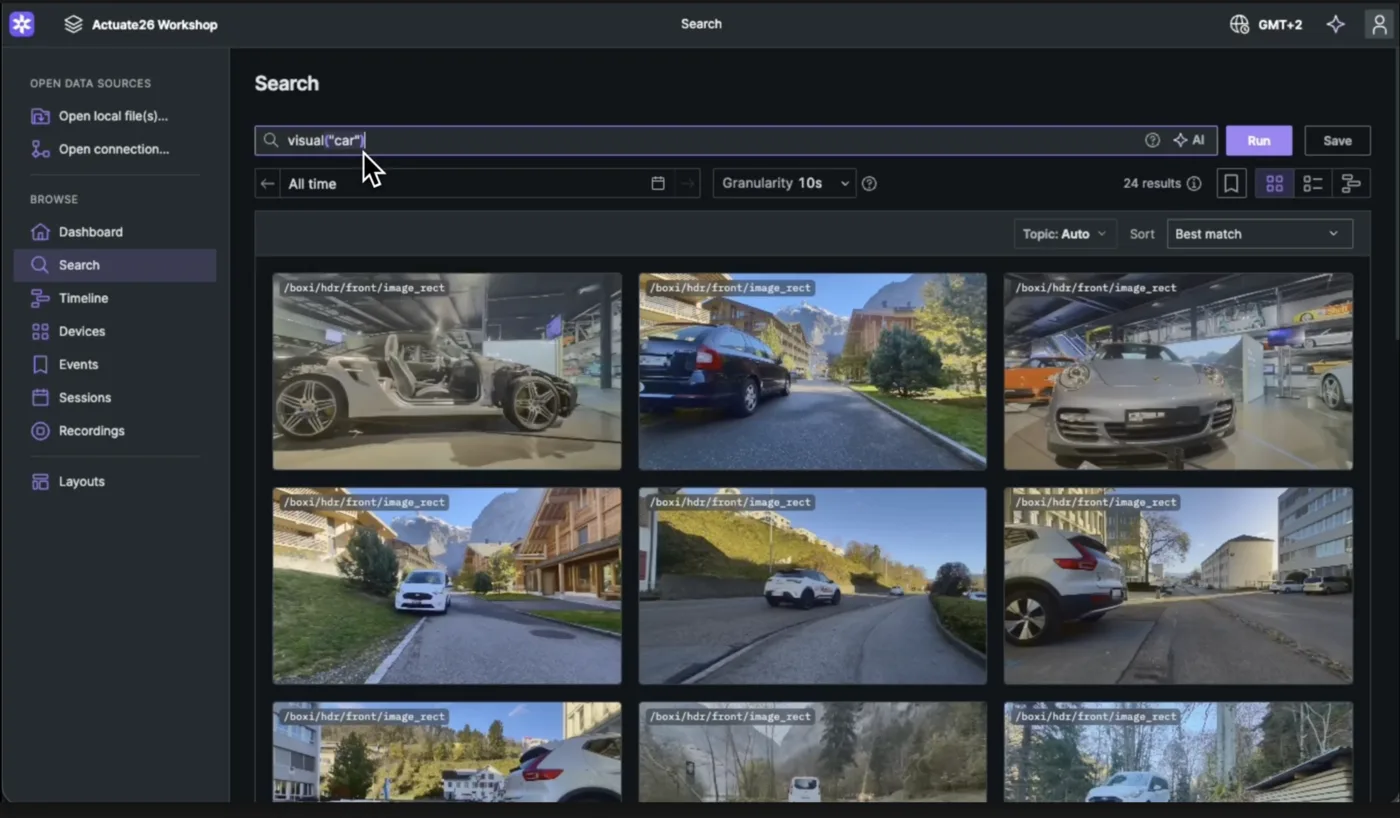Click the Events bookmark icon in sidebar
Image resolution: width=1400 pixels, height=818 pixels.
40,364
